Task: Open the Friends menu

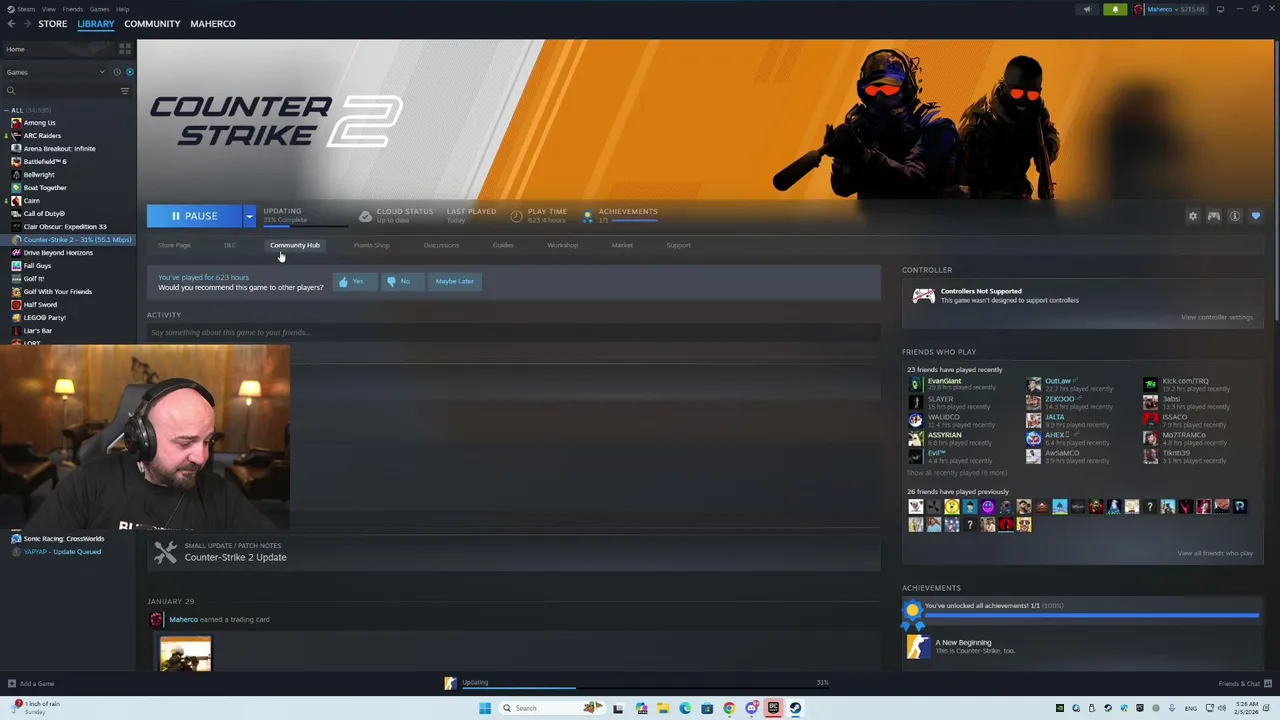Action: coord(73,9)
